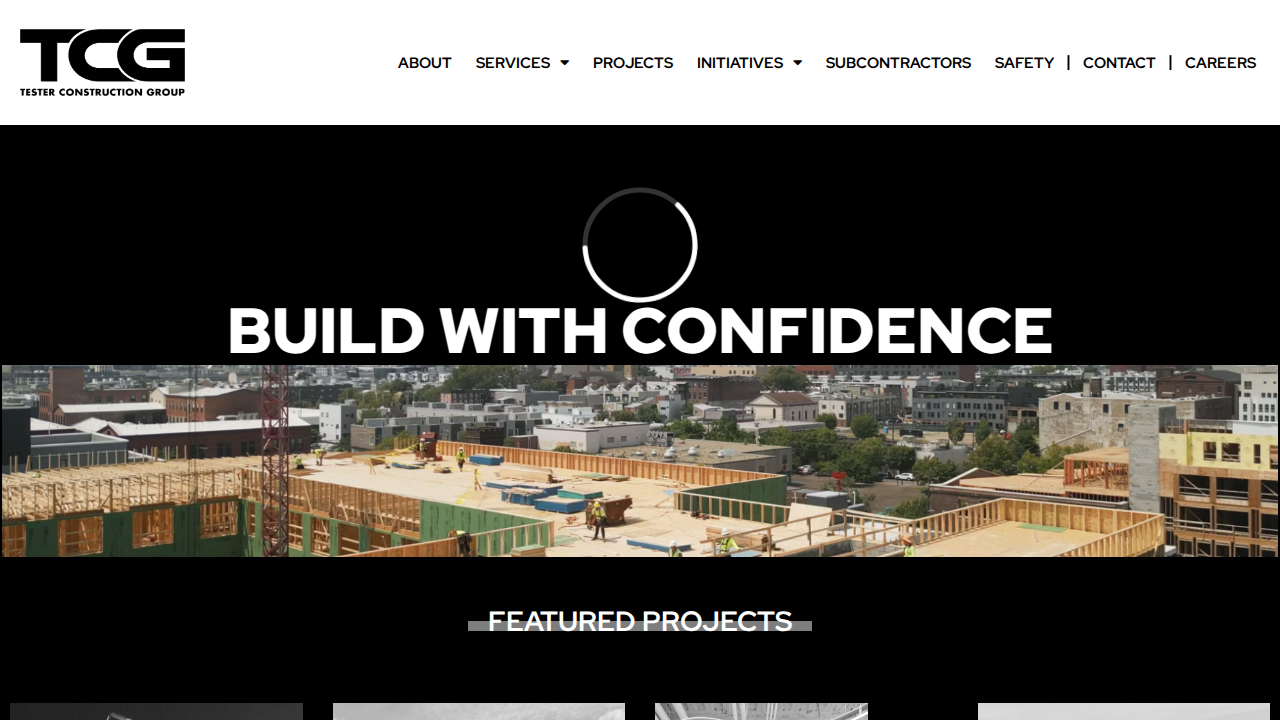Go to the Projects page
The height and width of the screenshot is (720, 1280).
(x=633, y=63)
